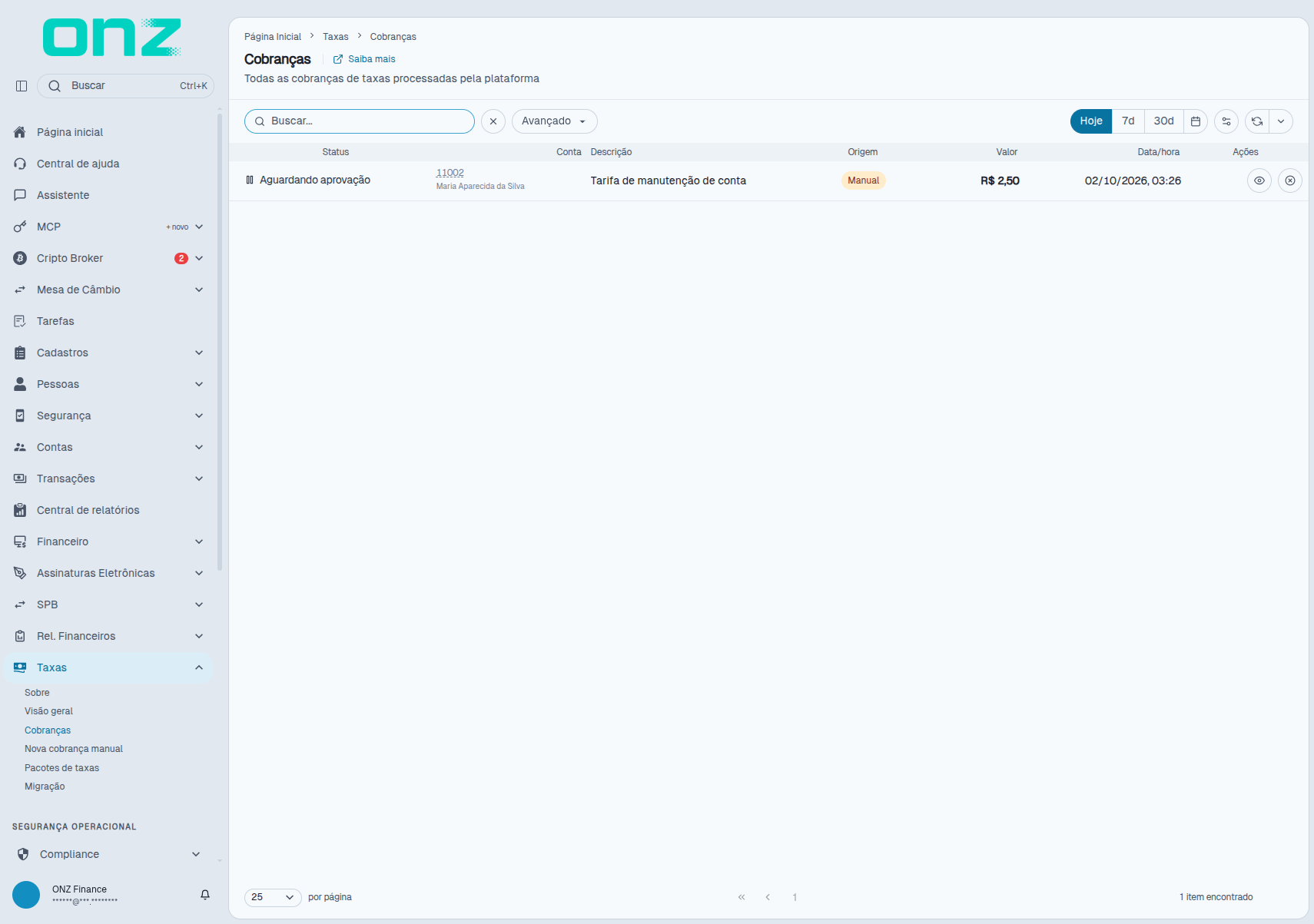Open table filter settings icon
This screenshot has height=924, width=1314.
[1226, 121]
